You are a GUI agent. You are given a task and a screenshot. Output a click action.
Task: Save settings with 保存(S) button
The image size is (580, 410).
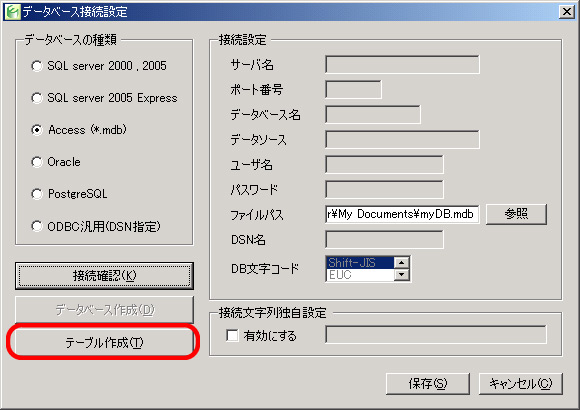click(428, 384)
